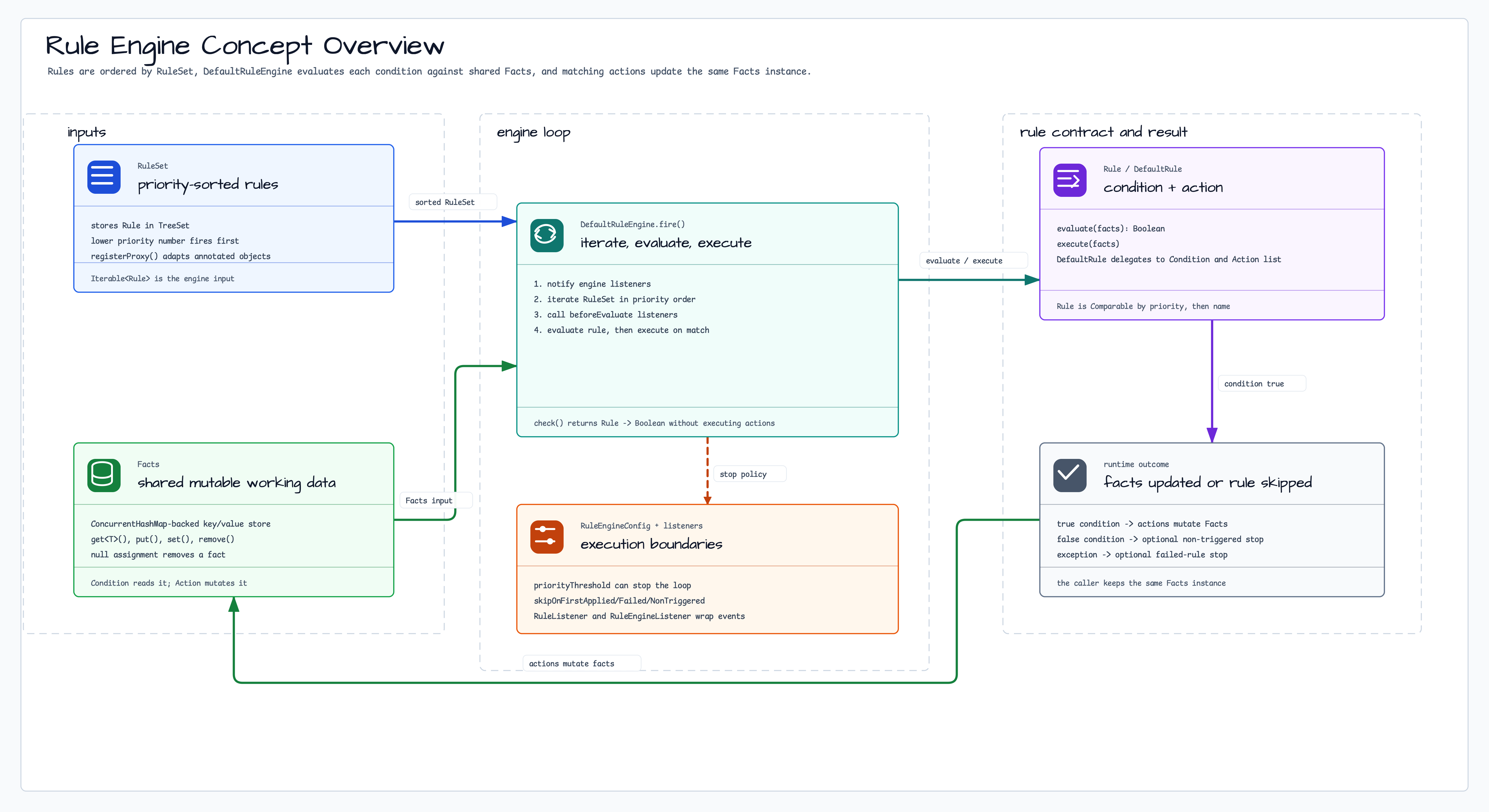
Task: Click the 'execution boundaries' card title
Action: click(652, 544)
